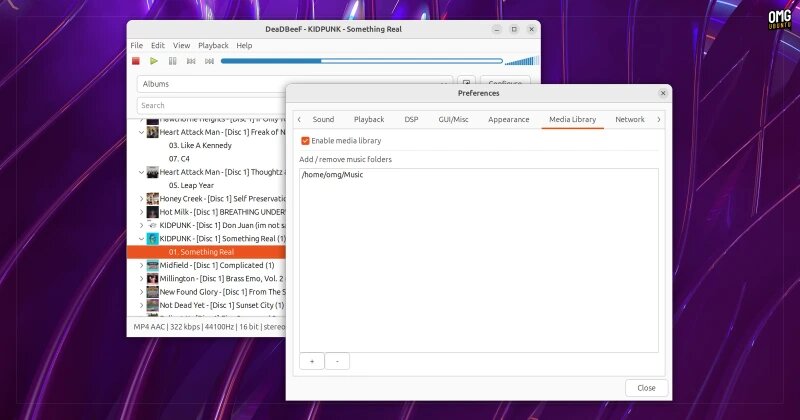The image size is (800, 420).
Task: Open the Help menu
Action: click(244, 45)
